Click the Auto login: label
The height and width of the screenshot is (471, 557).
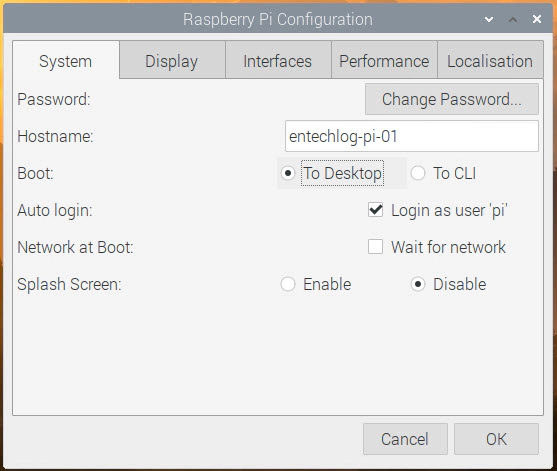(x=55, y=210)
